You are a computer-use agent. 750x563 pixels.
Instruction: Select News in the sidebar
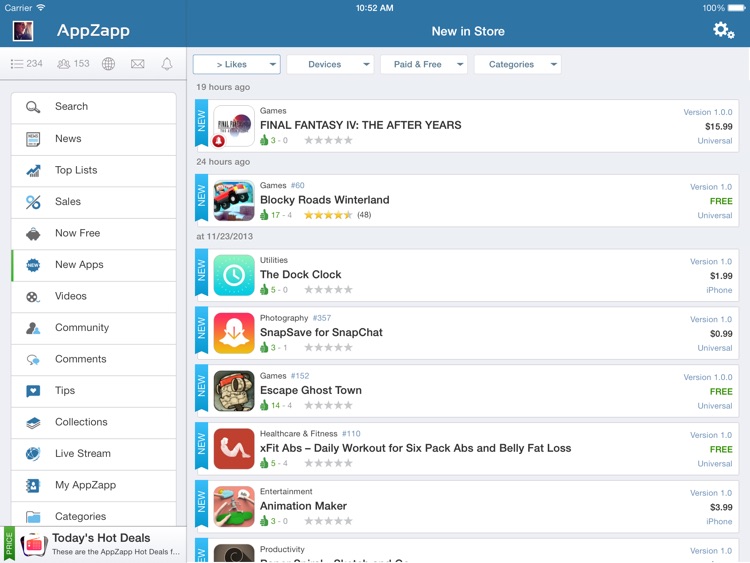coord(94,139)
